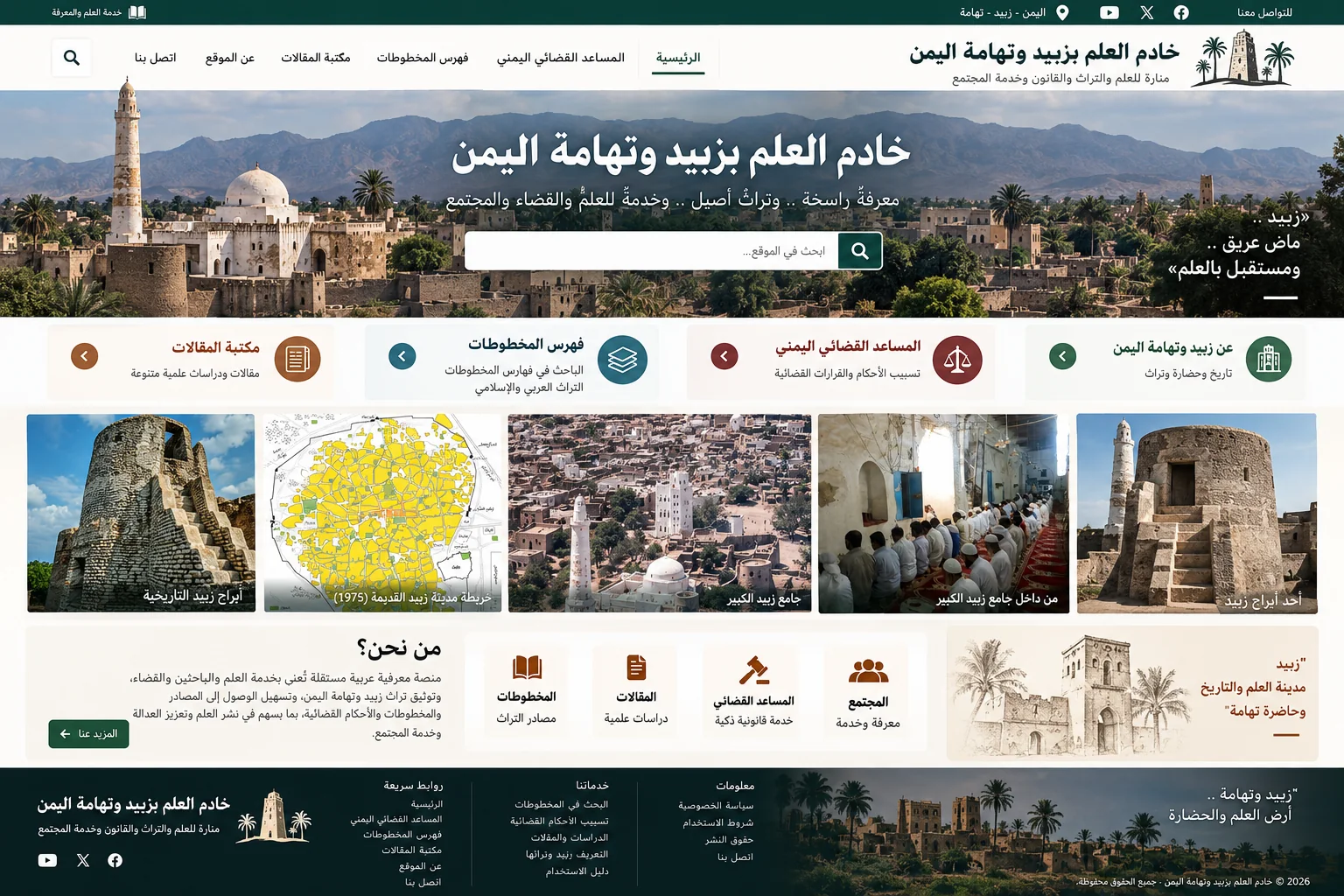
Task: Click the من نحن؟ heading
Action: coord(399,648)
